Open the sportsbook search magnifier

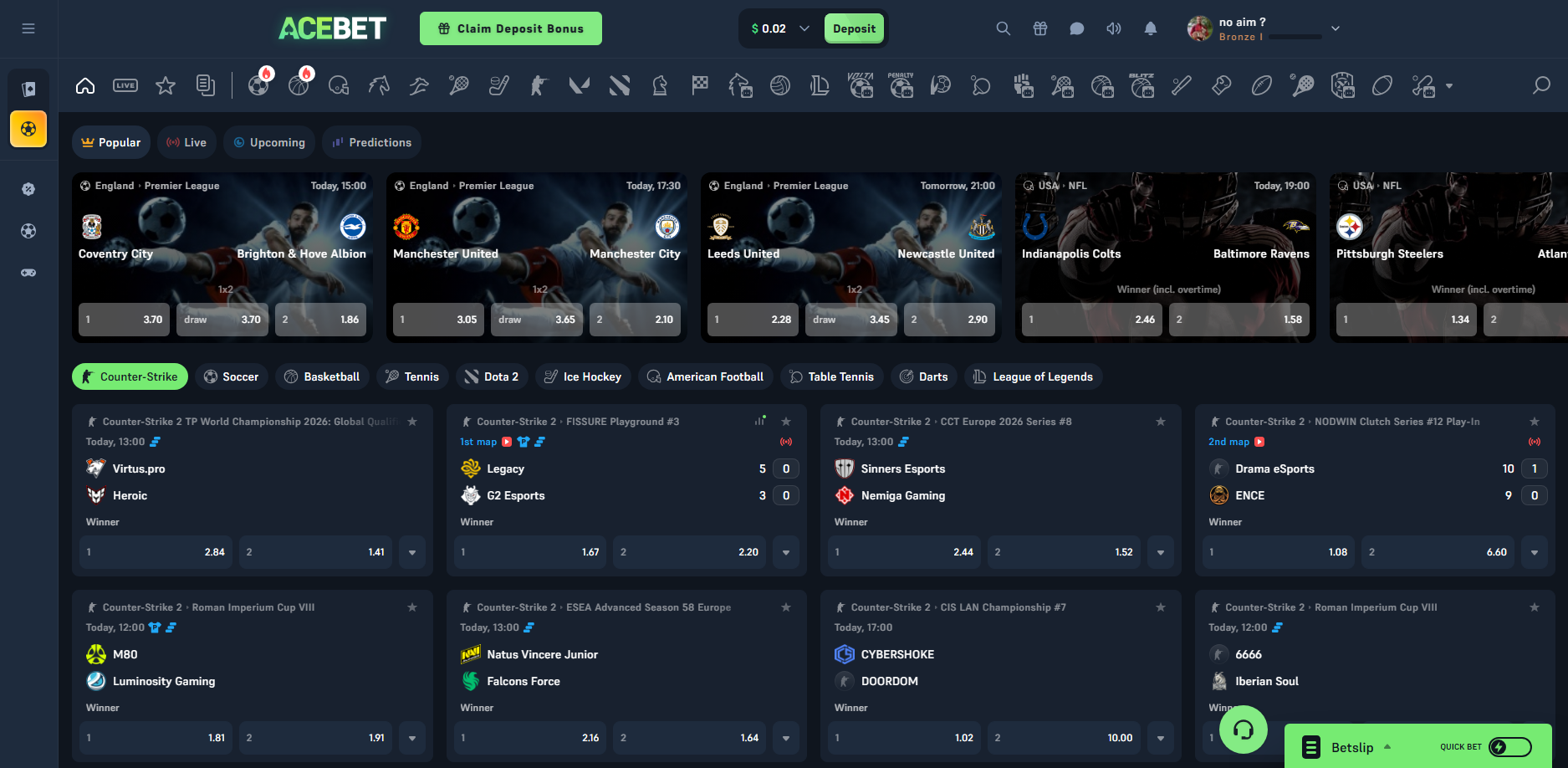click(1541, 85)
